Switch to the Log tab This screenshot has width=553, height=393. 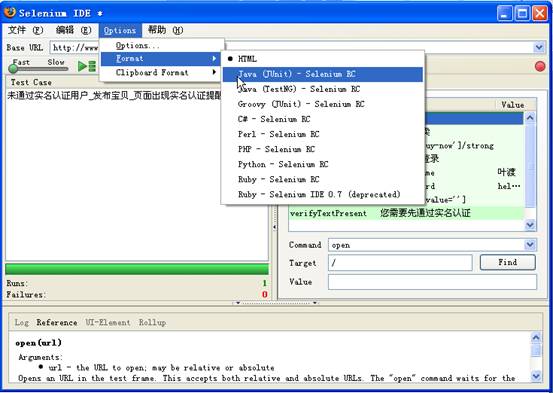click(x=21, y=322)
